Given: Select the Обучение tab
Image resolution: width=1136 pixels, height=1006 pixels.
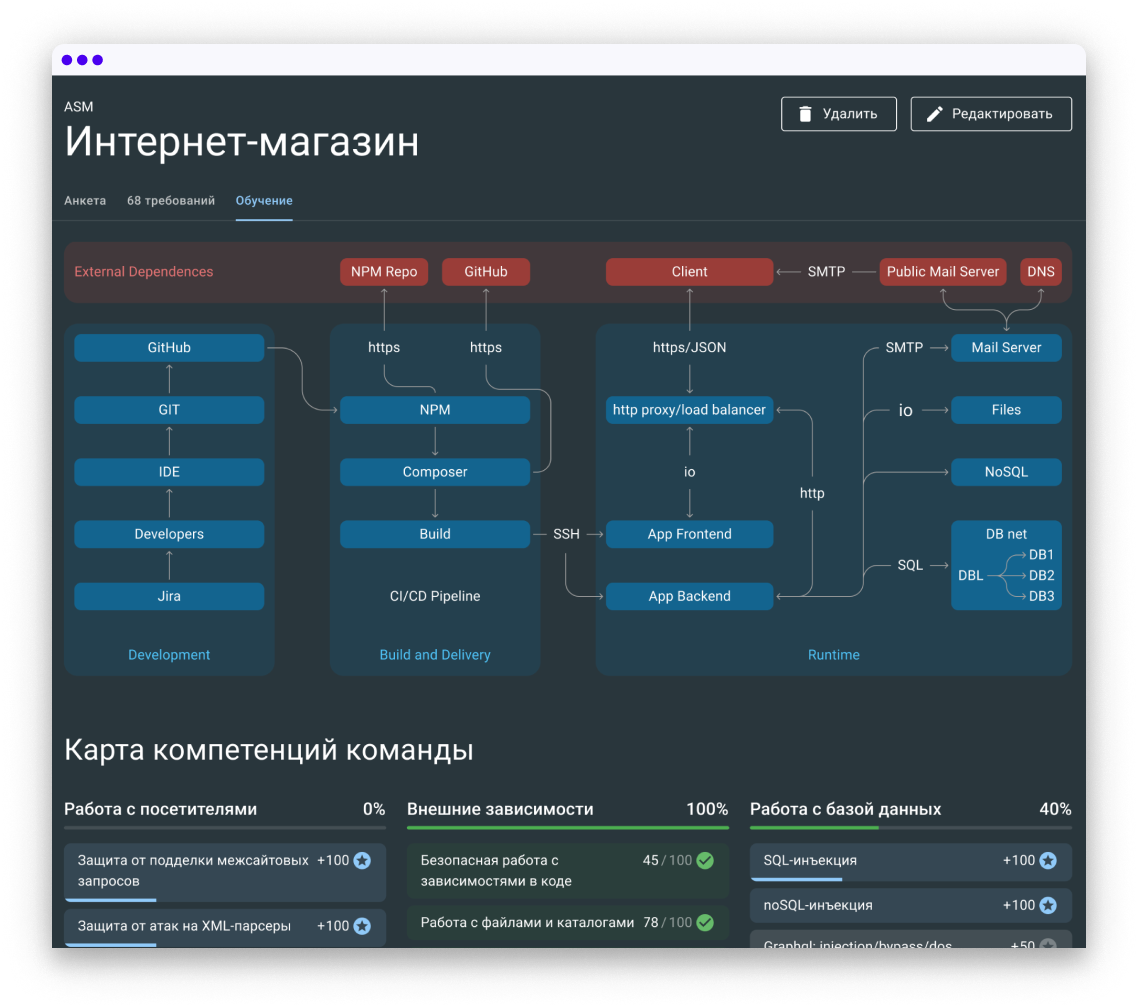Looking at the screenshot, I should (264, 201).
